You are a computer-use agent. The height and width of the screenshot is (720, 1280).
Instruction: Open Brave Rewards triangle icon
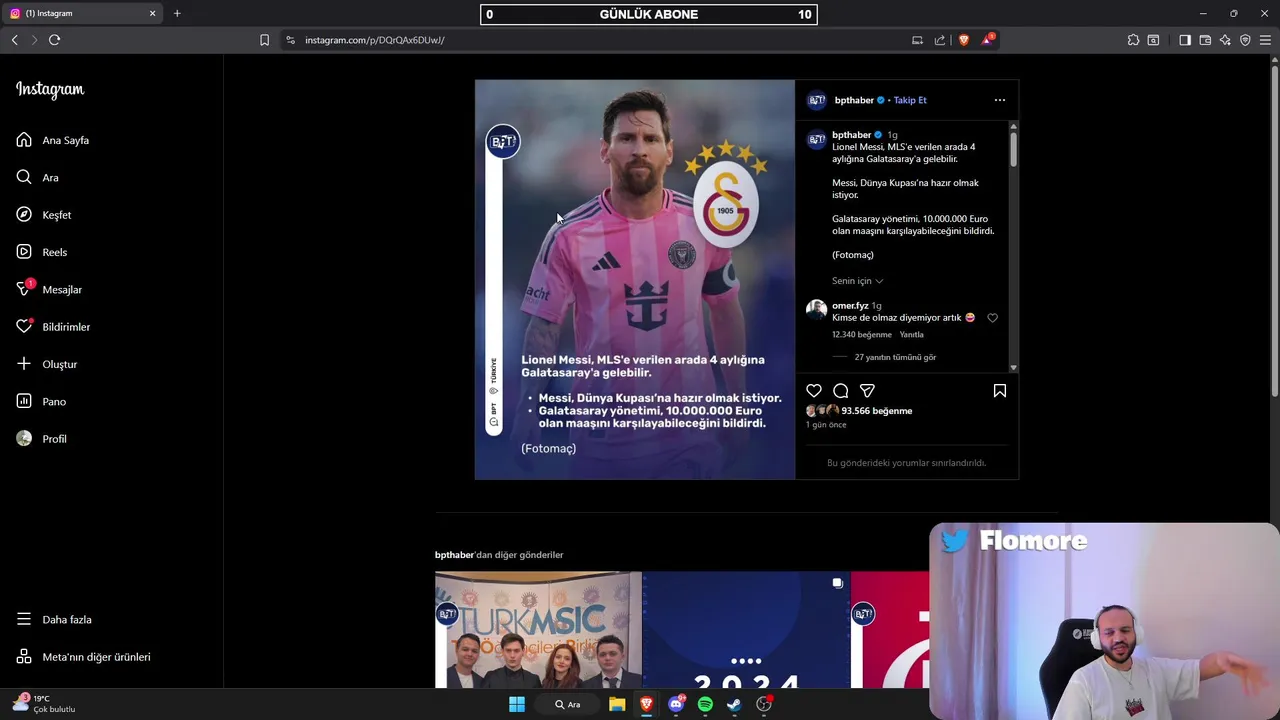pos(988,40)
